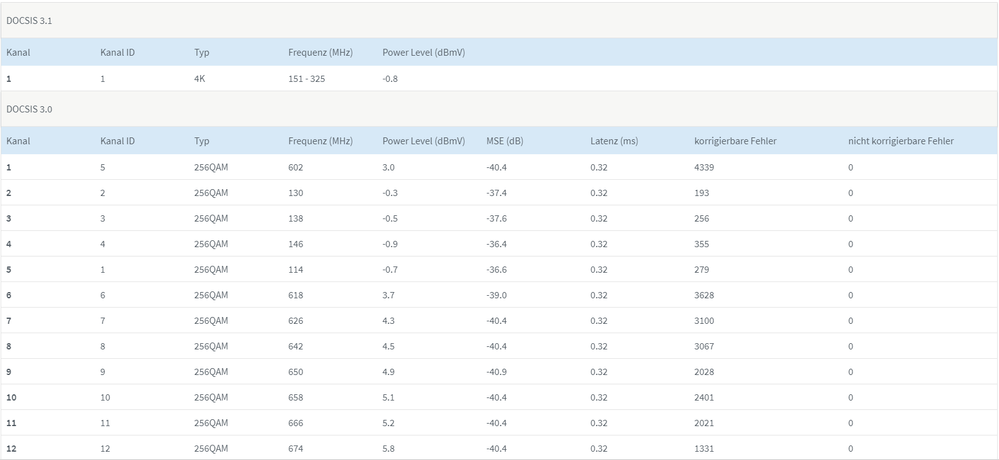The image size is (999, 460).
Task: Click nicht korrigierbare Fehler column header
Action: pyautogui.click(x=900, y=141)
